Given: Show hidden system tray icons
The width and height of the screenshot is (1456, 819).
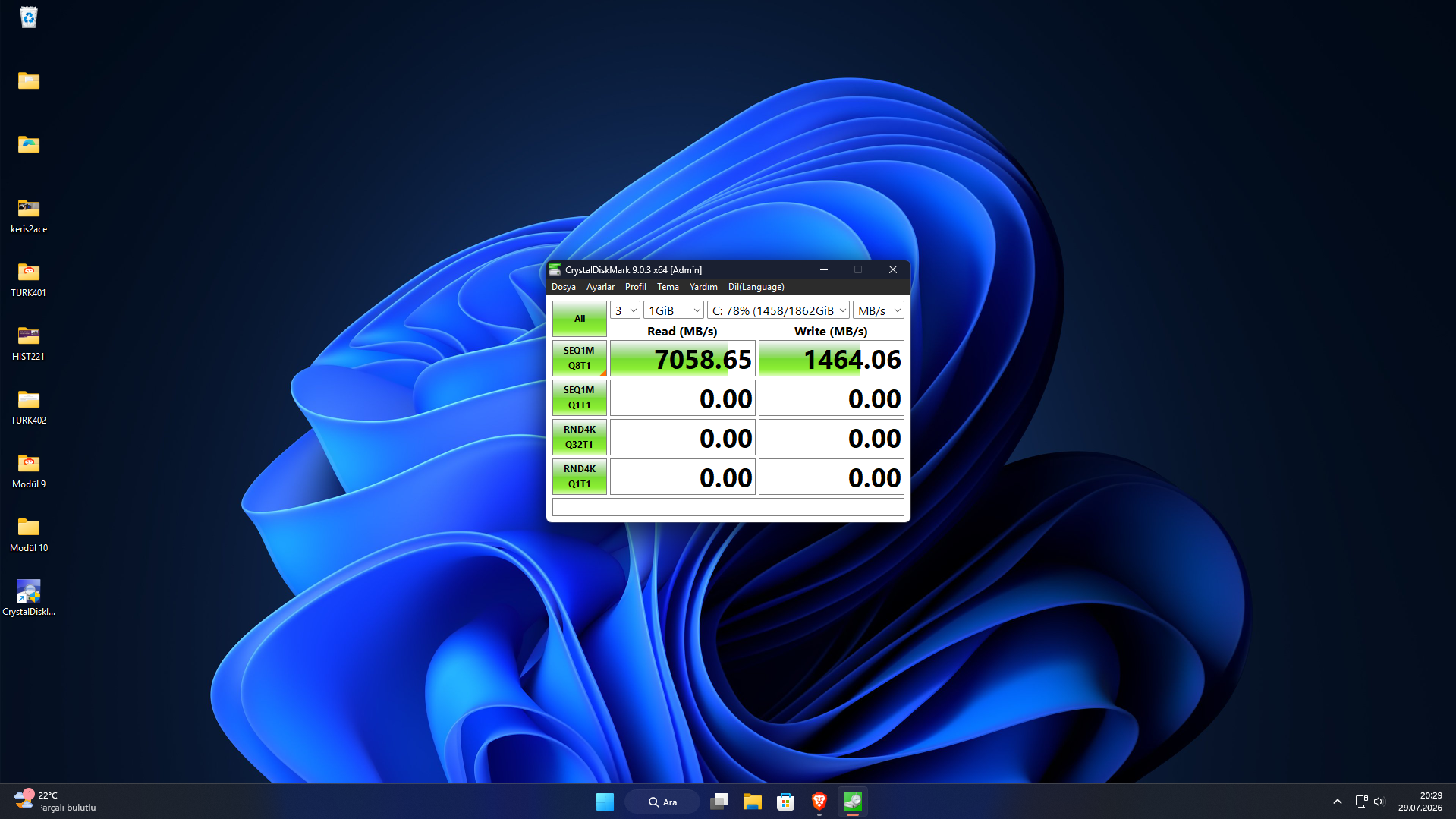Looking at the screenshot, I should pyautogui.click(x=1337, y=802).
